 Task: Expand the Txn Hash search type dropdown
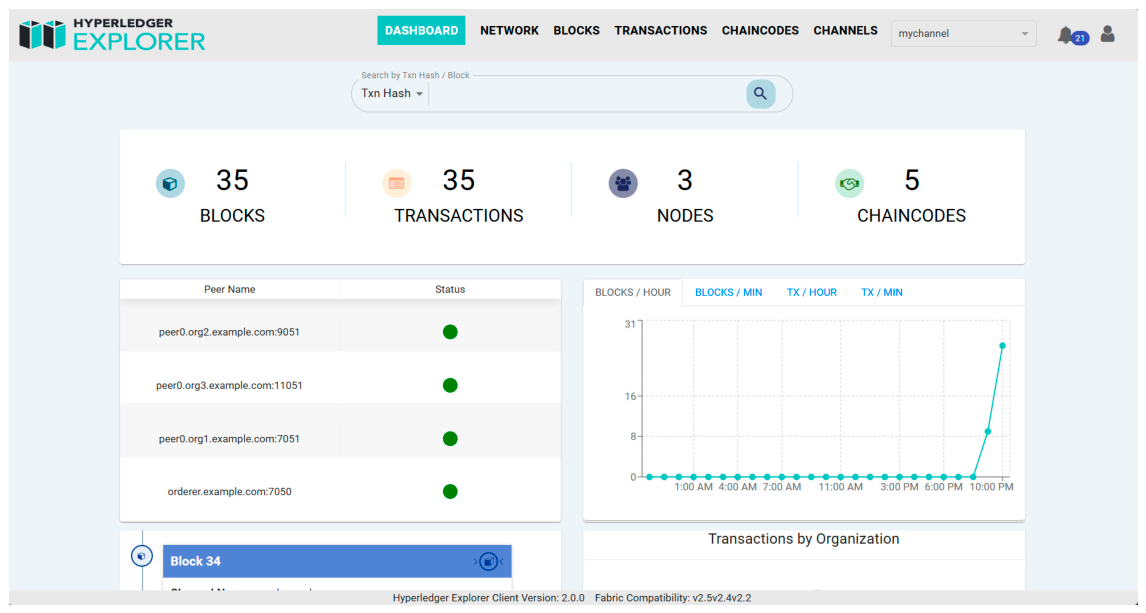tap(392, 94)
